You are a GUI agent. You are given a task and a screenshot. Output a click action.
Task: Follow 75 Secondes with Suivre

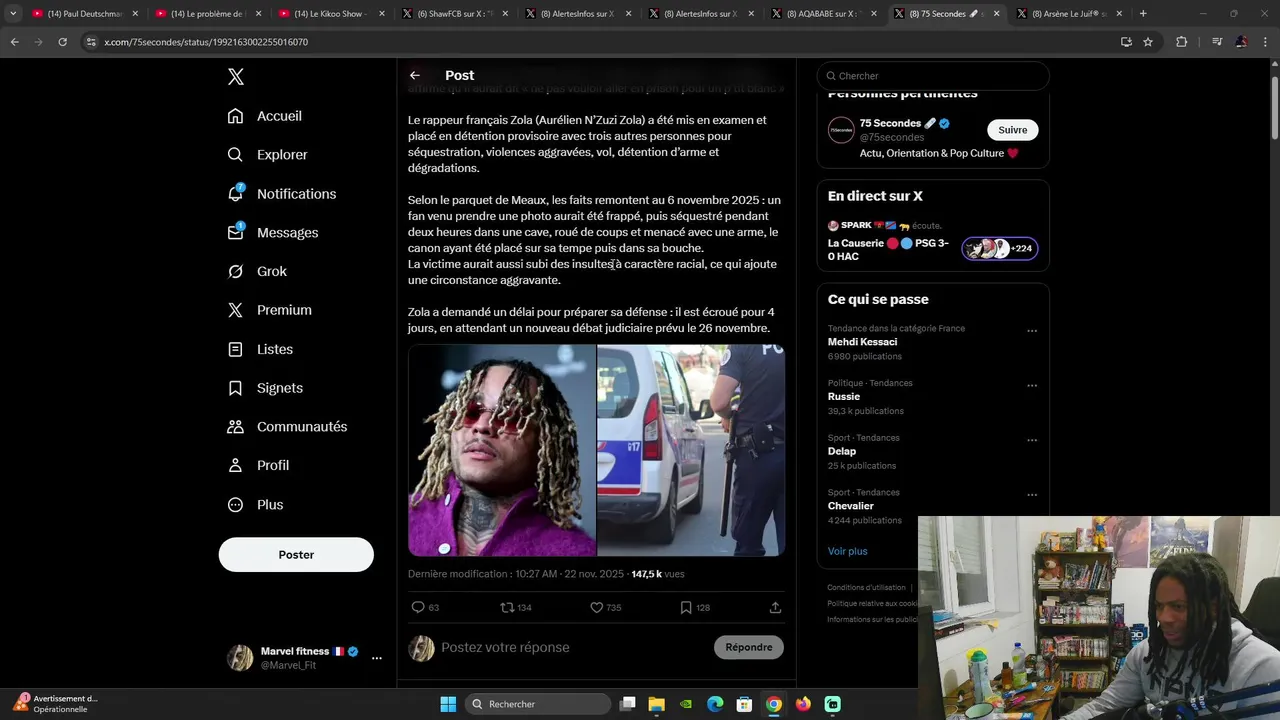click(x=1013, y=130)
